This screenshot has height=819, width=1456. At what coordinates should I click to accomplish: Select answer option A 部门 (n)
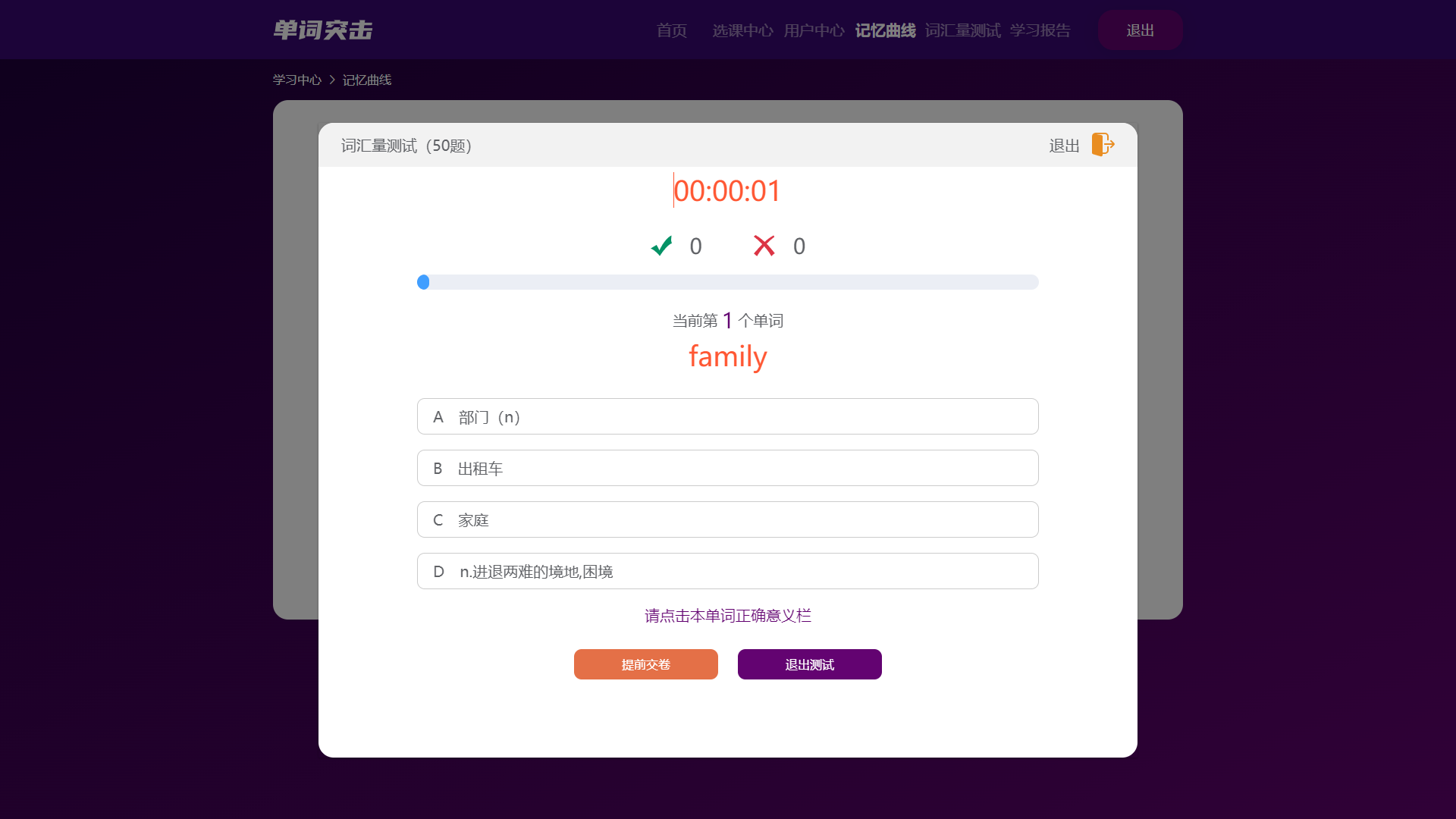(727, 416)
